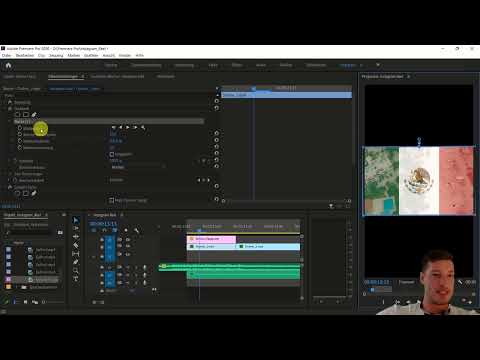Select the Slip tool
The image size is (480, 360).
[x=76, y=254]
